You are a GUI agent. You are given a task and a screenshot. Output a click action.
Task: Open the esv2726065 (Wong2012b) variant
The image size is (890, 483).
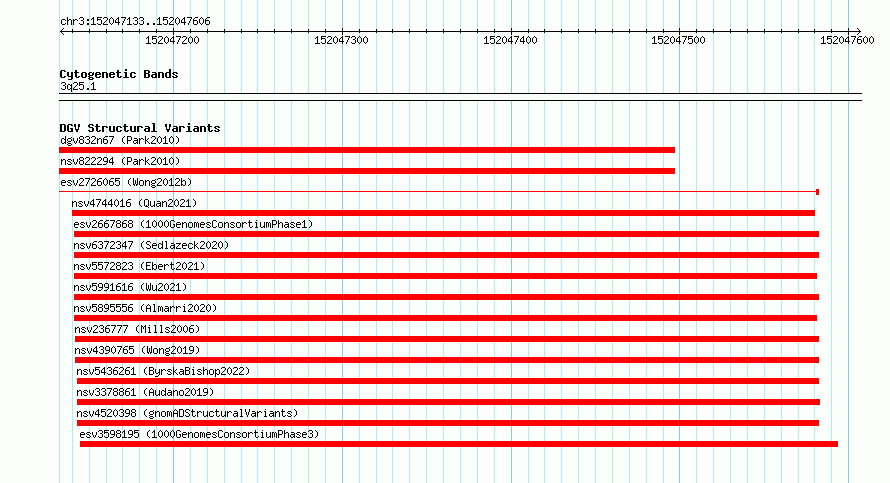[126, 182]
